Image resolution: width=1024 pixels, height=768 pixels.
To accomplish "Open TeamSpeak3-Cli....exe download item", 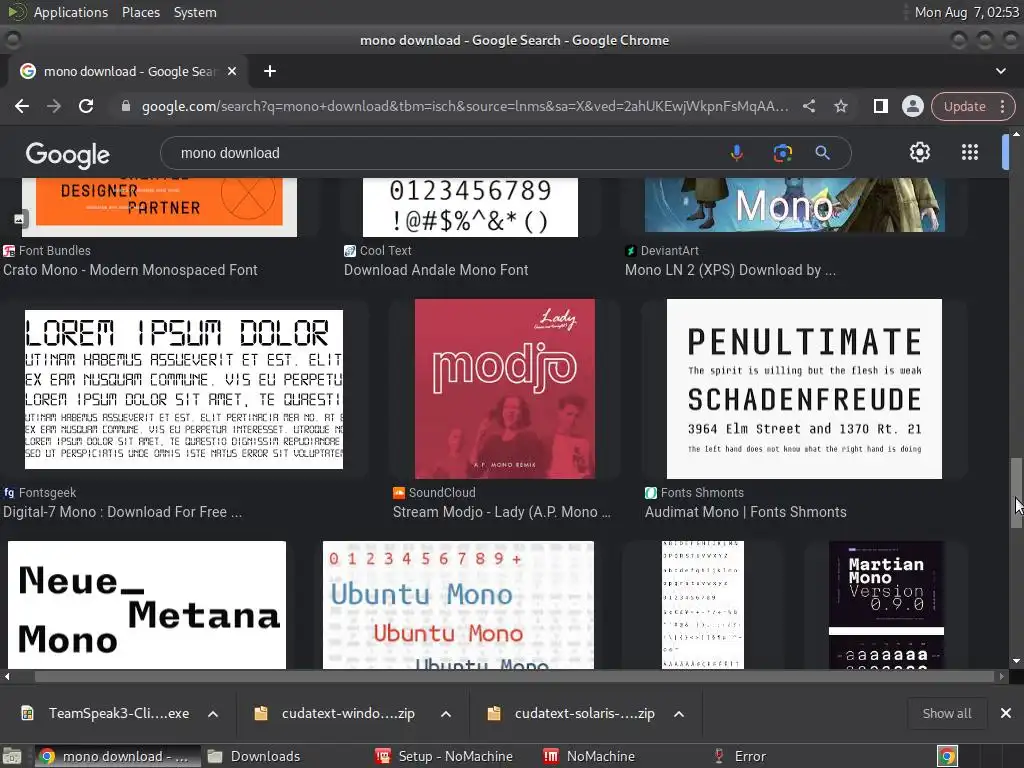I will point(106,714).
